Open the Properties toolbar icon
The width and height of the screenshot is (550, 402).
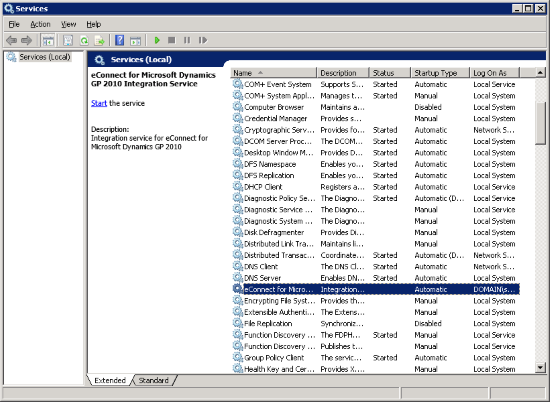click(68, 40)
